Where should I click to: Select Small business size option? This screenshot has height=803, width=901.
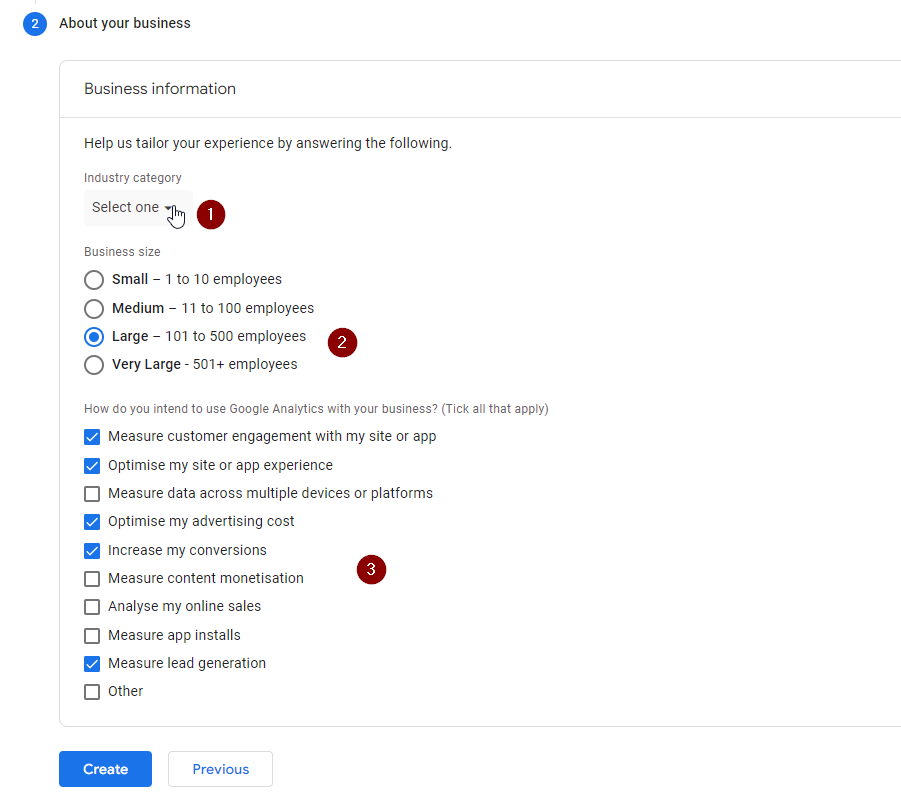[94, 280]
